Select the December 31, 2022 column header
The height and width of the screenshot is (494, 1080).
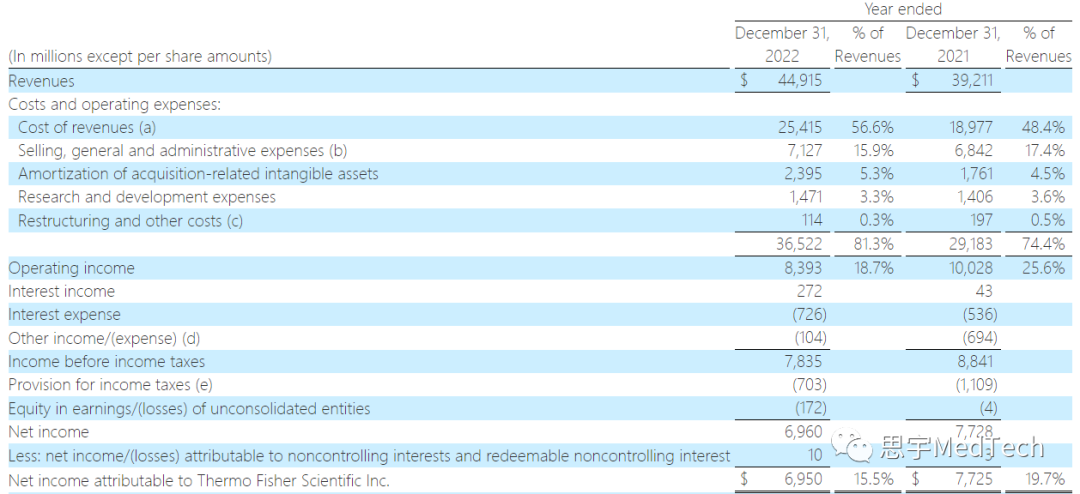click(782, 45)
